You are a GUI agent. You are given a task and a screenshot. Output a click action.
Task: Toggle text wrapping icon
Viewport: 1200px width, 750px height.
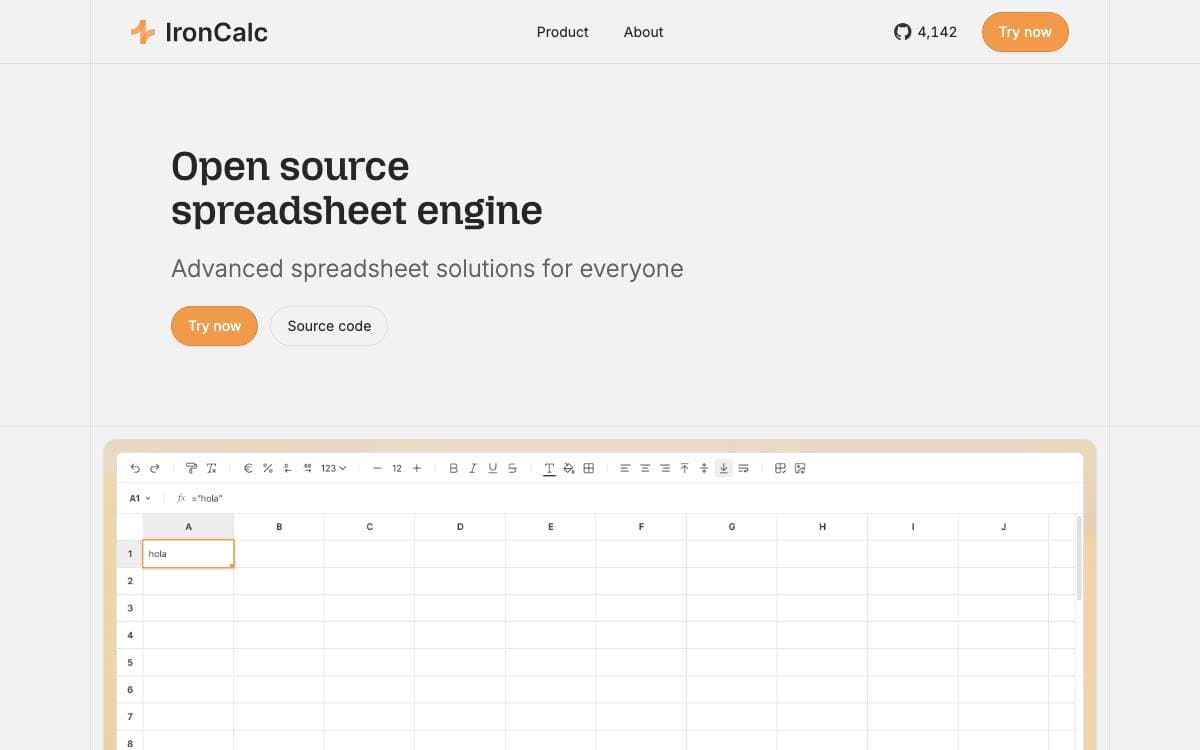click(x=743, y=468)
